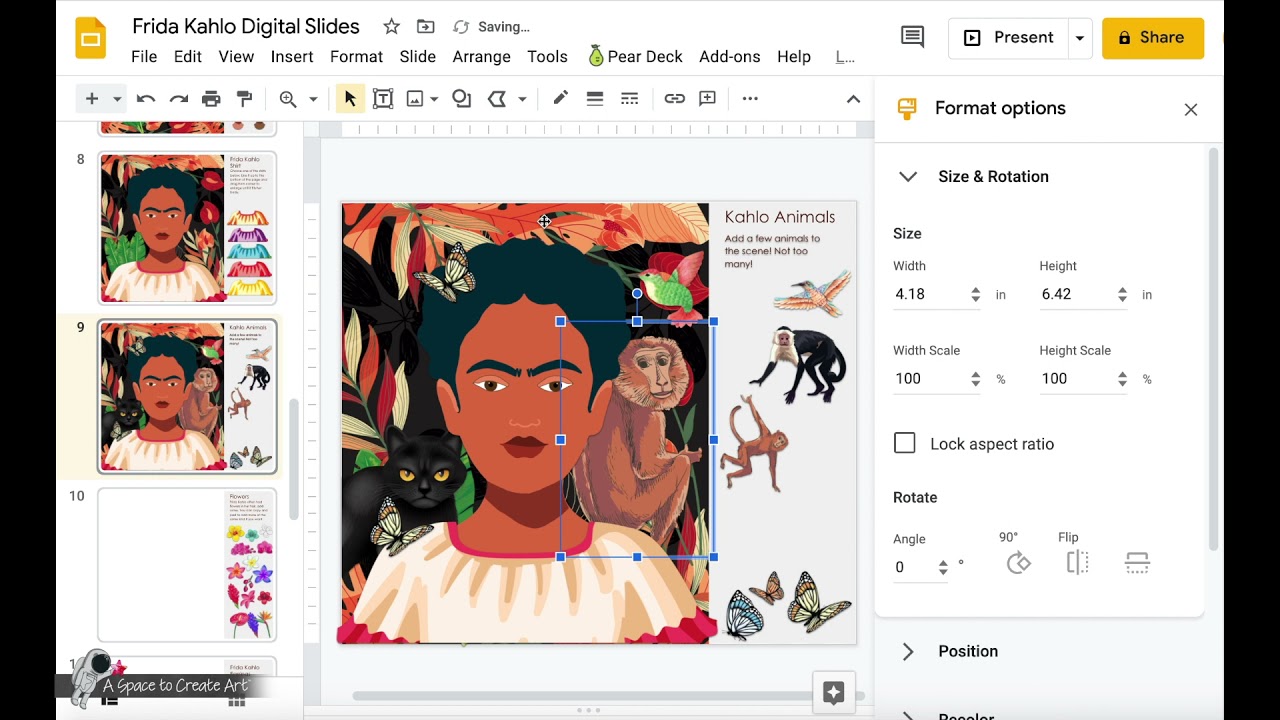Viewport: 1280px width, 720px height.
Task: Click the Zoom magnifier tool
Action: (288, 98)
